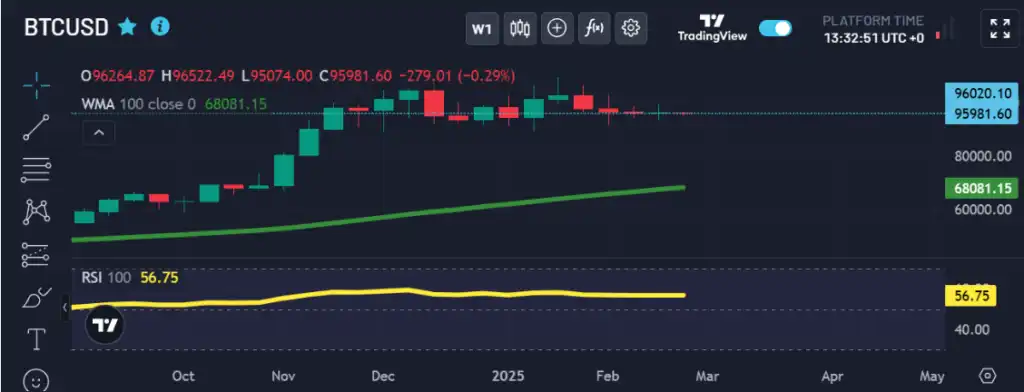Click the 2025 label on time axis
The width and height of the screenshot is (1024, 392).
[x=509, y=376]
